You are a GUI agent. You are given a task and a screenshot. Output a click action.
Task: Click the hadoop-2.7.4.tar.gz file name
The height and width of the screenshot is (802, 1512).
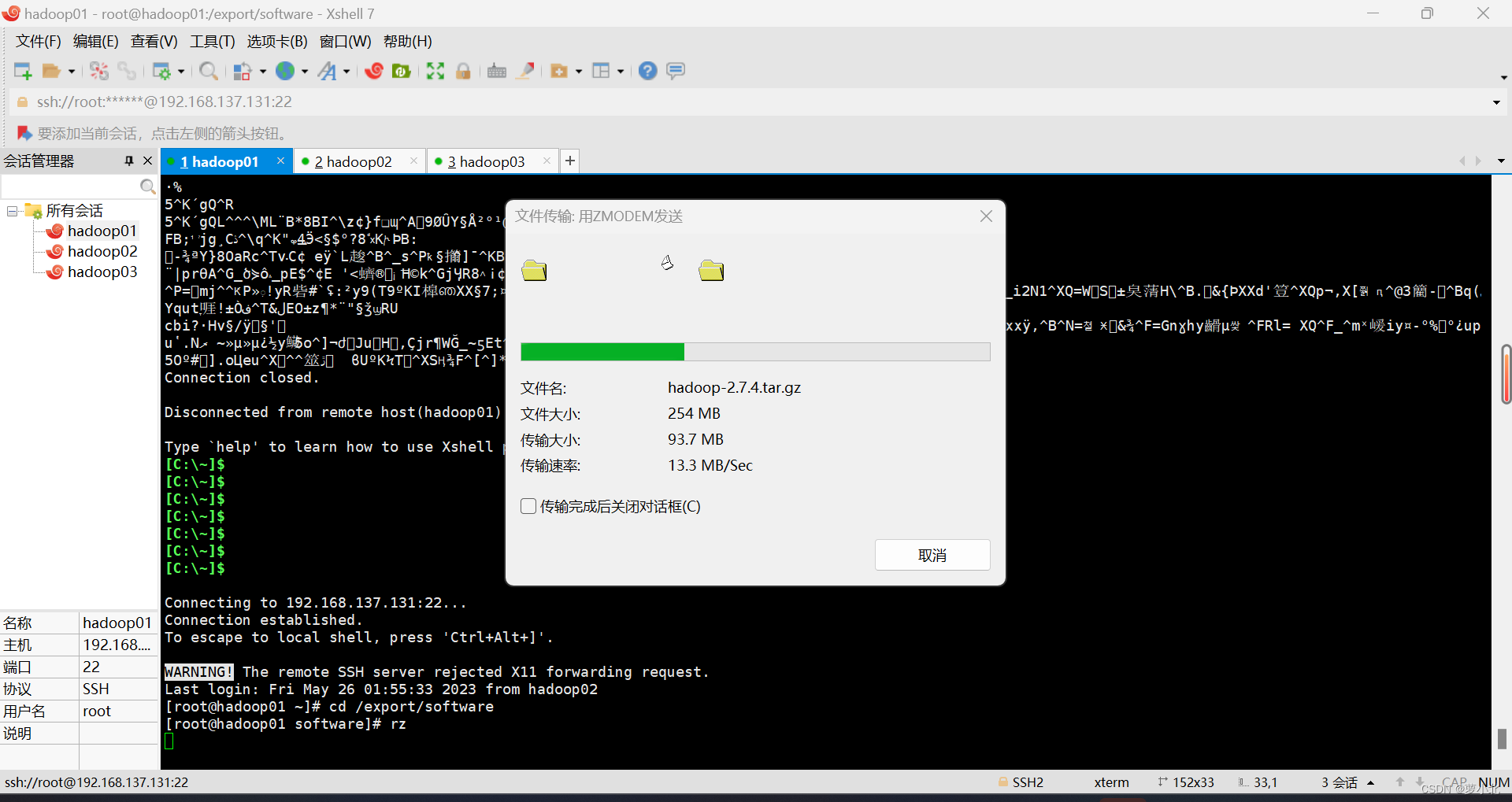pos(734,387)
